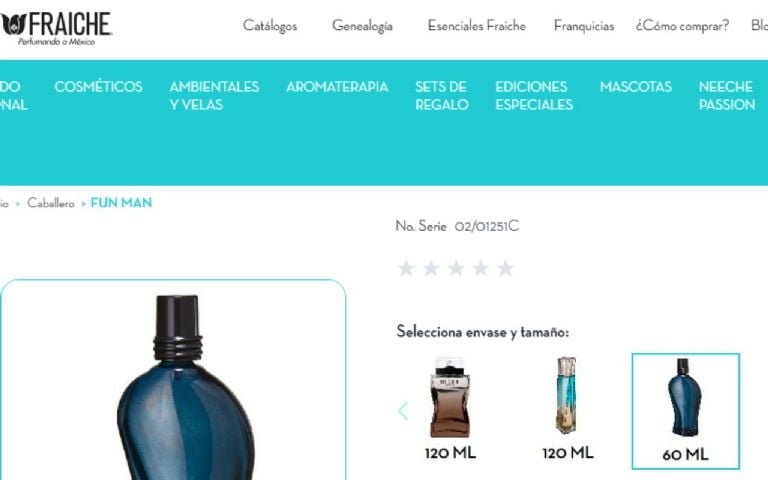The height and width of the screenshot is (480, 768).
Task: Click the first rating star
Action: pyautogui.click(x=406, y=268)
